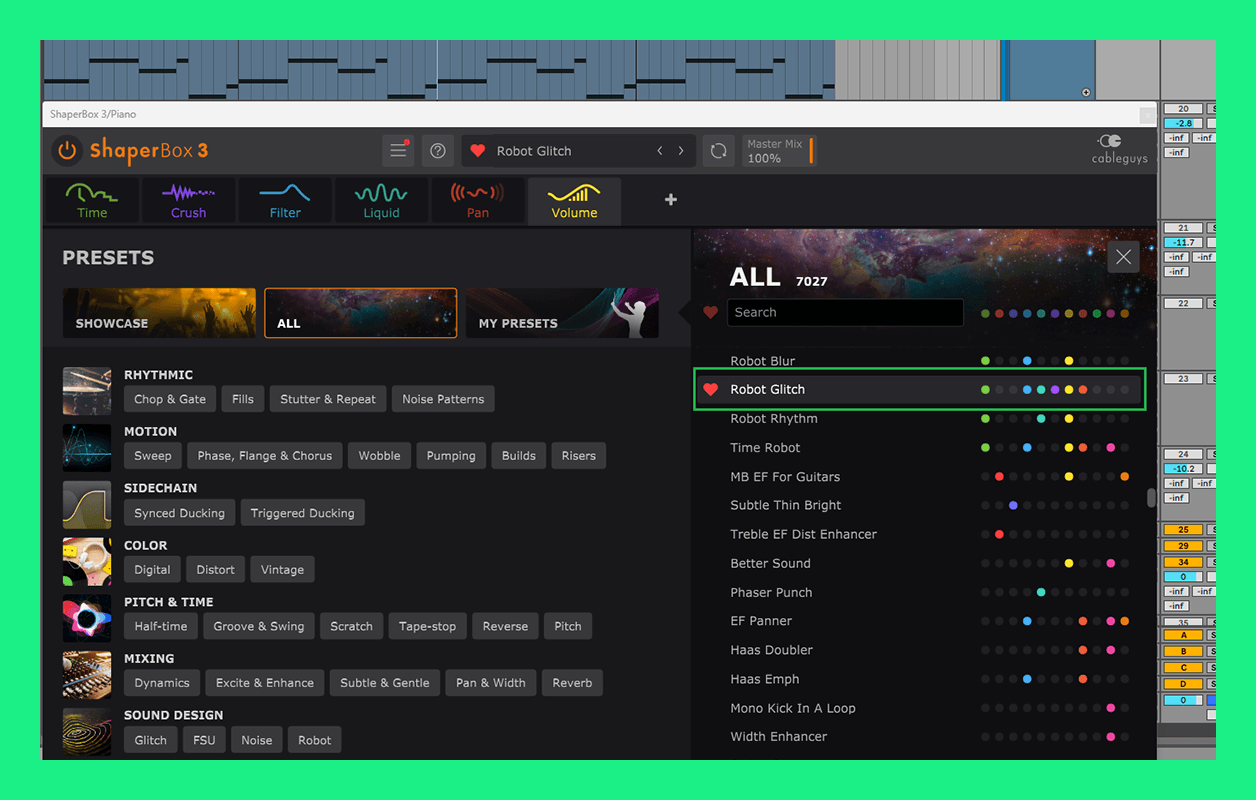Open the hamburger menu icon
This screenshot has width=1256, height=800.
[x=398, y=151]
